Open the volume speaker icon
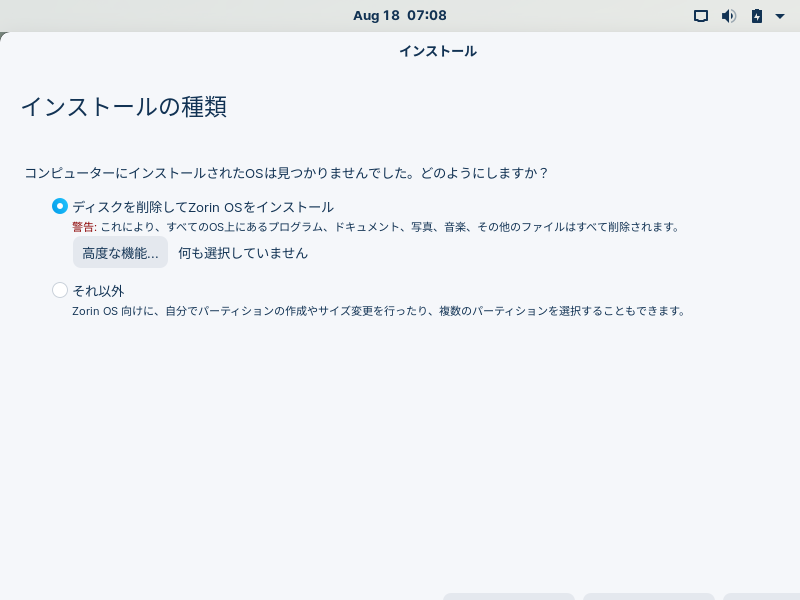This screenshot has height=600, width=800. [729, 16]
